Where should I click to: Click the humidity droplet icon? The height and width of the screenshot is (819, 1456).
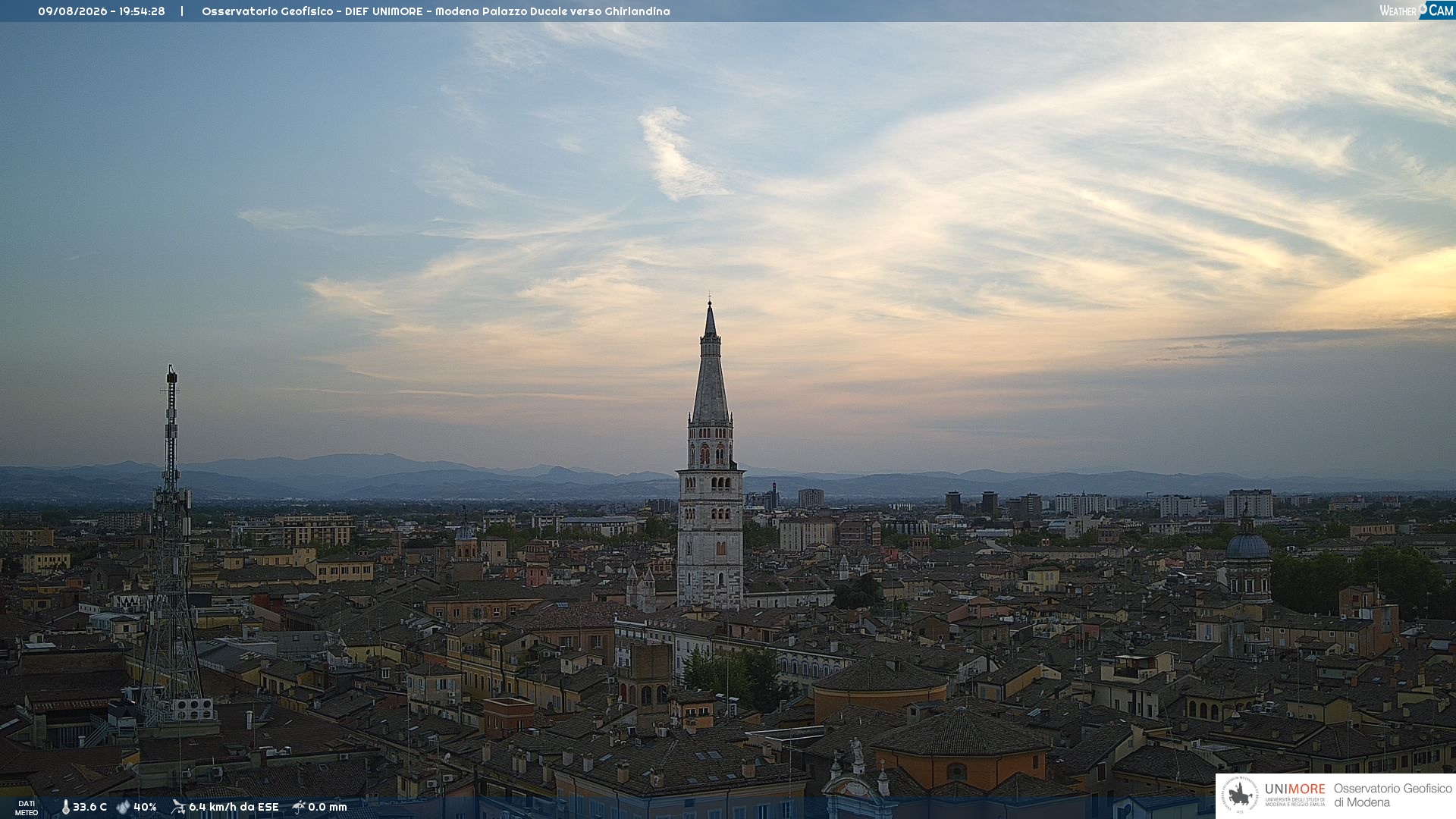click(x=123, y=808)
